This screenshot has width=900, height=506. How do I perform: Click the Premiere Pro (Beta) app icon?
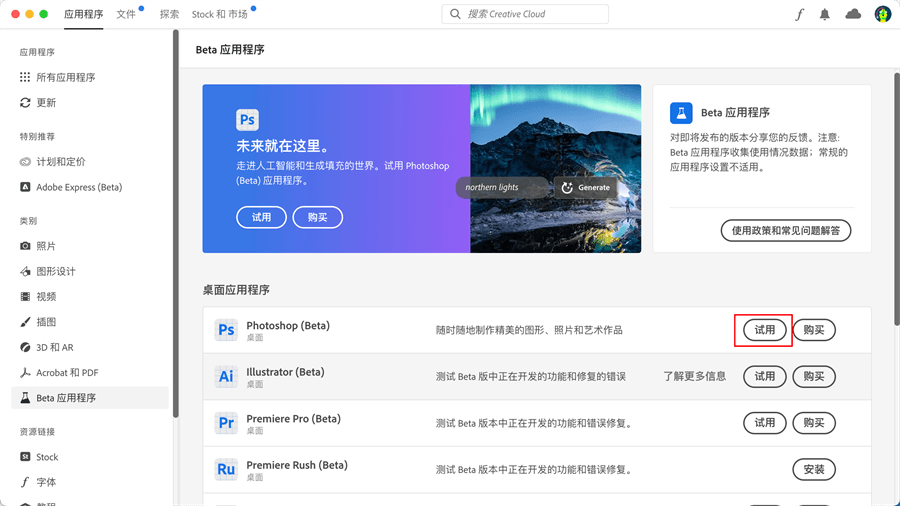[x=226, y=423]
